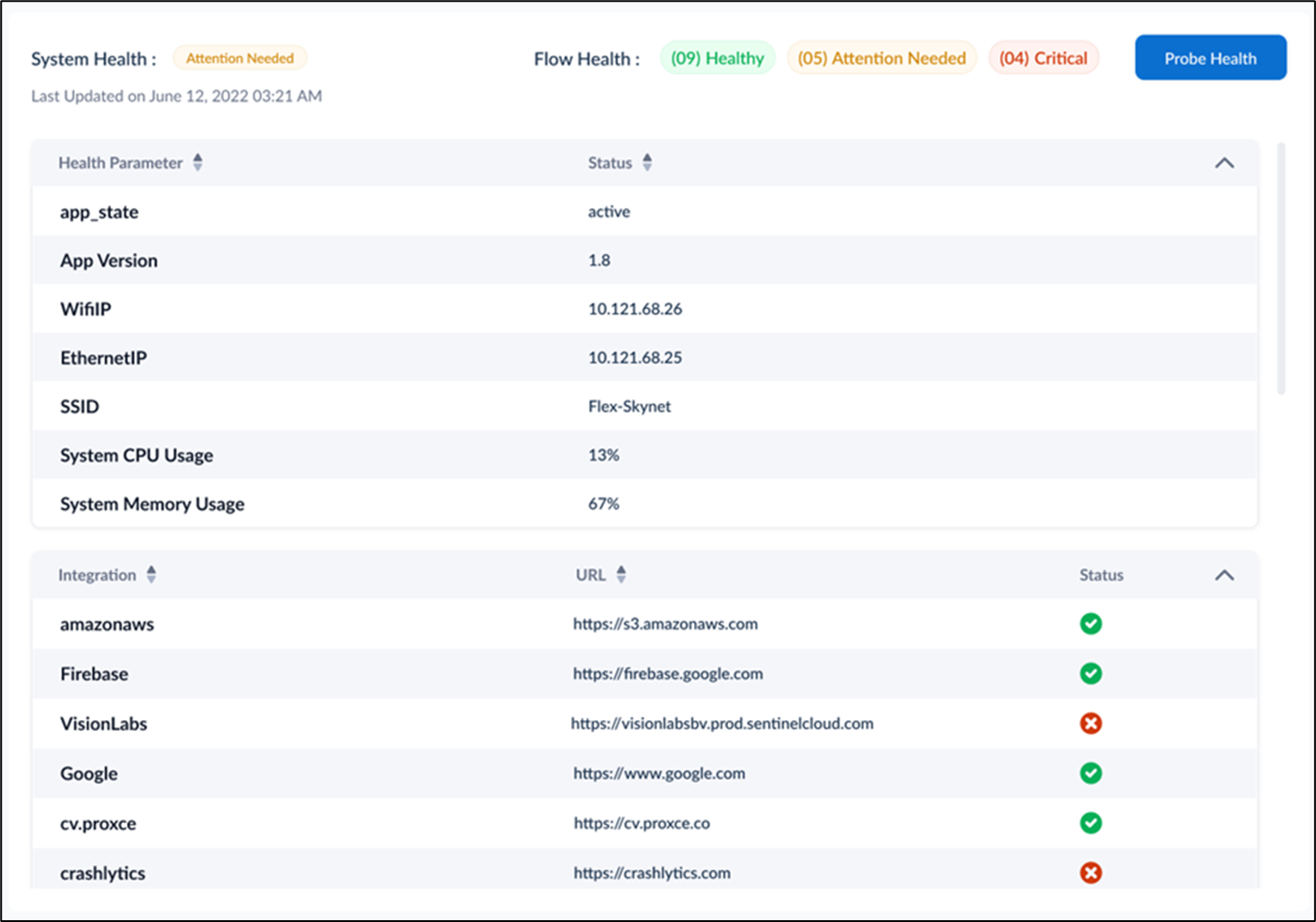
Task: Select the System CPU Usage label
Action: point(137,455)
